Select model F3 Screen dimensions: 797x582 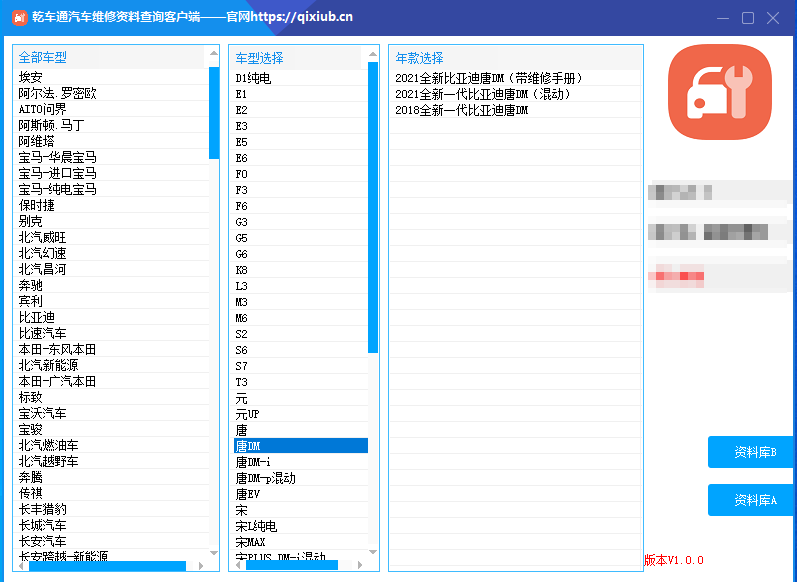click(x=300, y=190)
